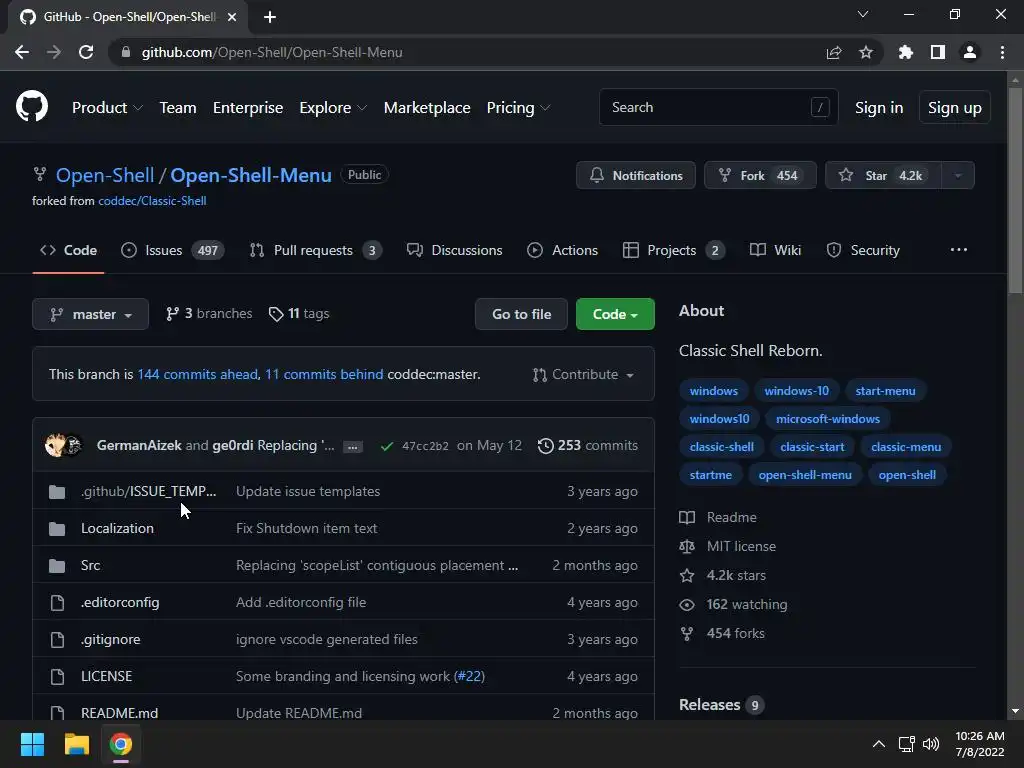Click the windows-10 topic tag
Image resolution: width=1024 pixels, height=768 pixels.
[x=797, y=391]
